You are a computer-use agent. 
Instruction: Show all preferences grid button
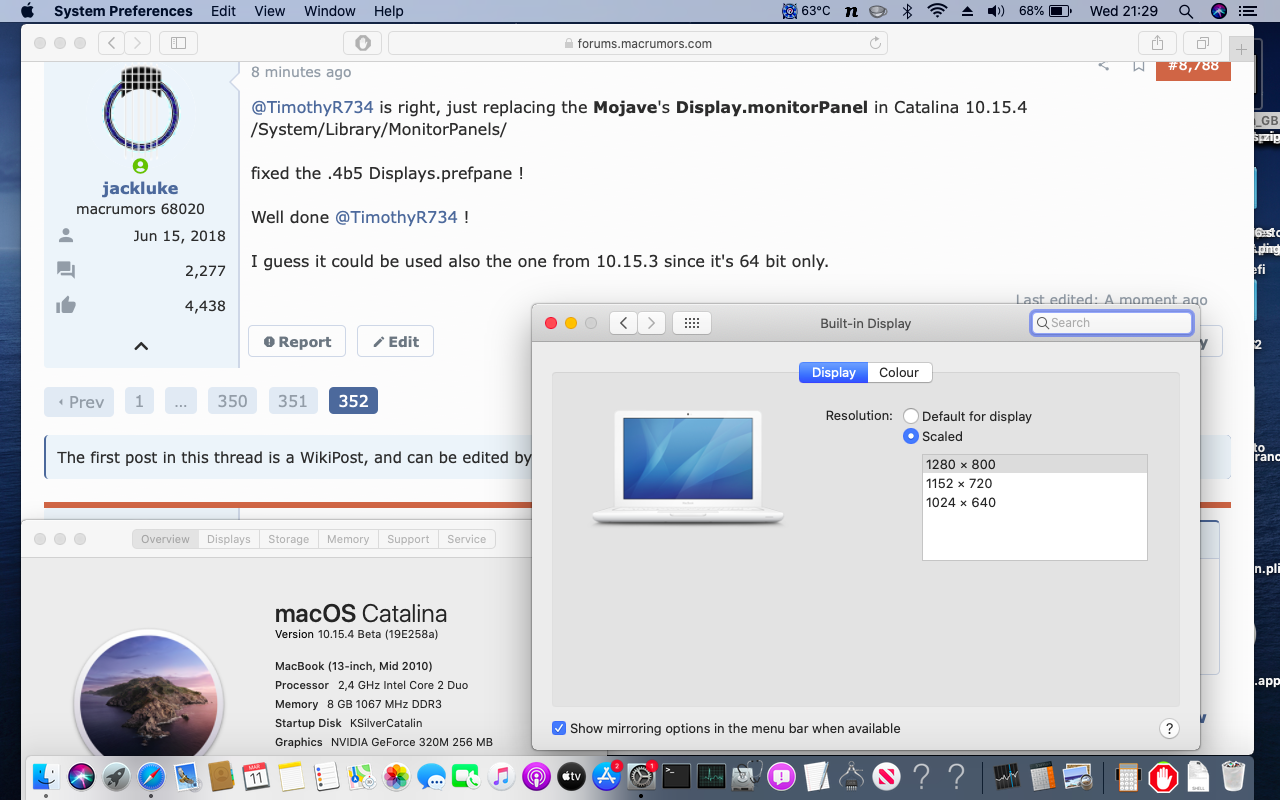point(692,323)
